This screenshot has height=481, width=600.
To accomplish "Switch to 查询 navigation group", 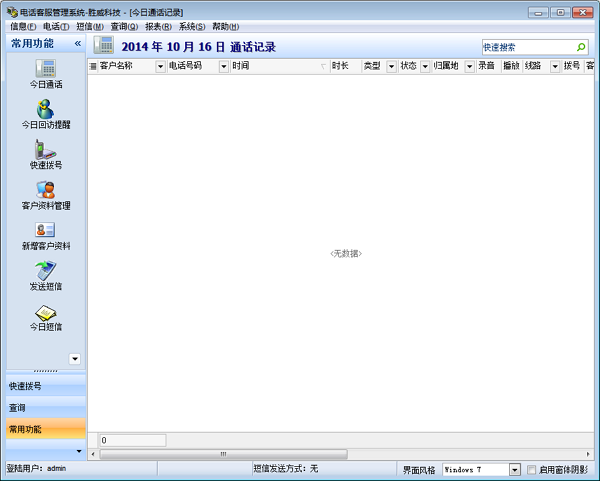I will 46,408.
